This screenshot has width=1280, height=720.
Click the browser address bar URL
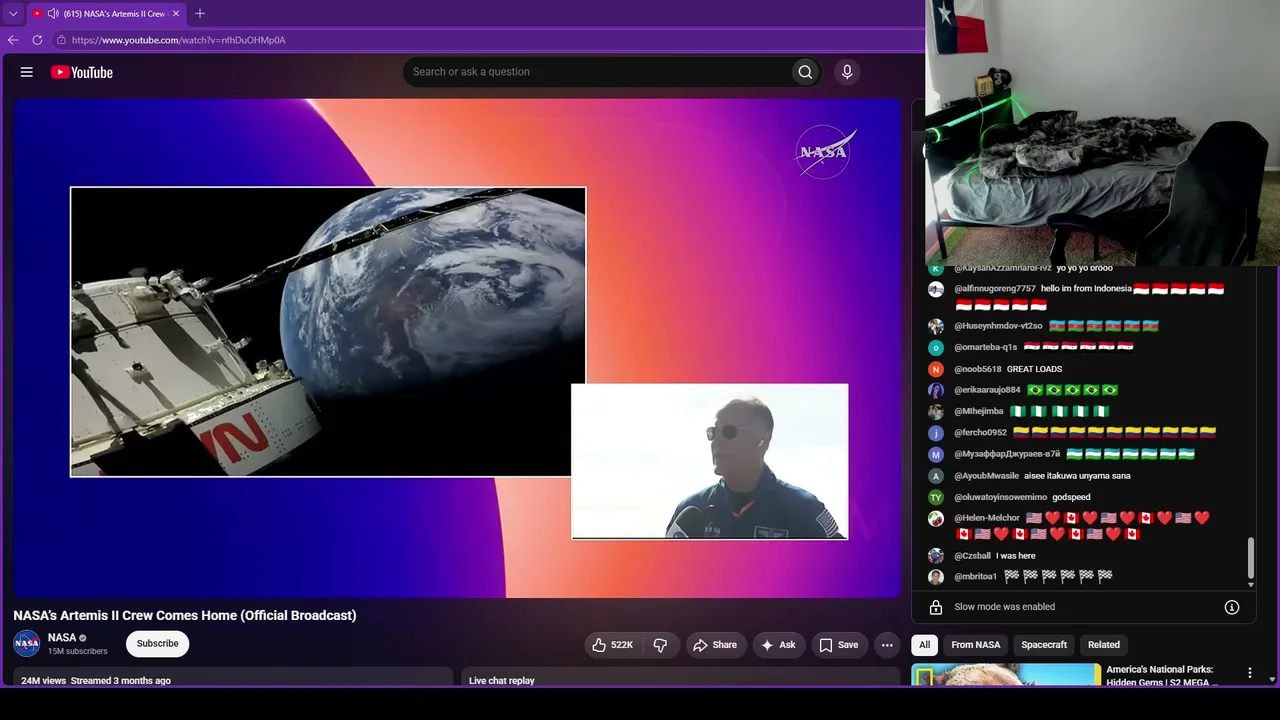[179, 40]
